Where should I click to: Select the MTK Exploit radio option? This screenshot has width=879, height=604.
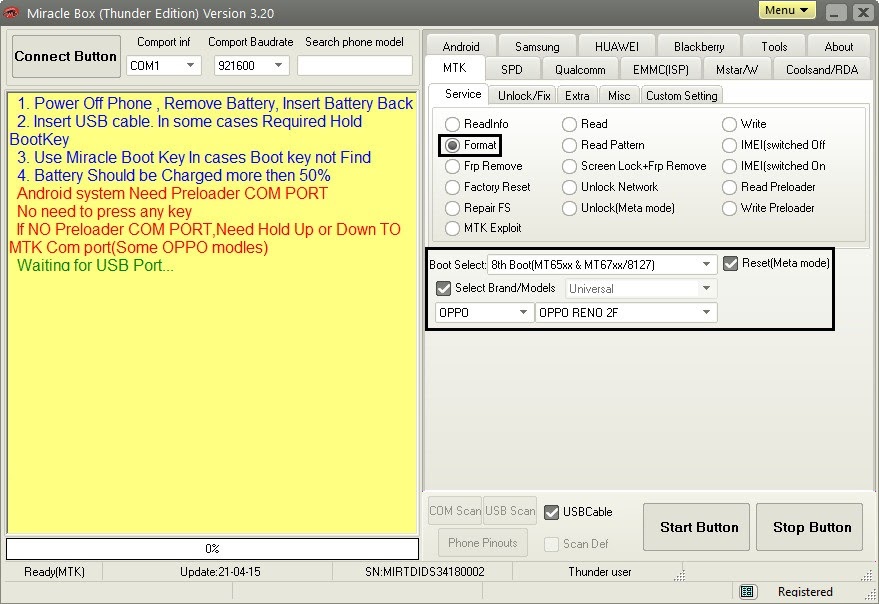[x=483, y=228]
